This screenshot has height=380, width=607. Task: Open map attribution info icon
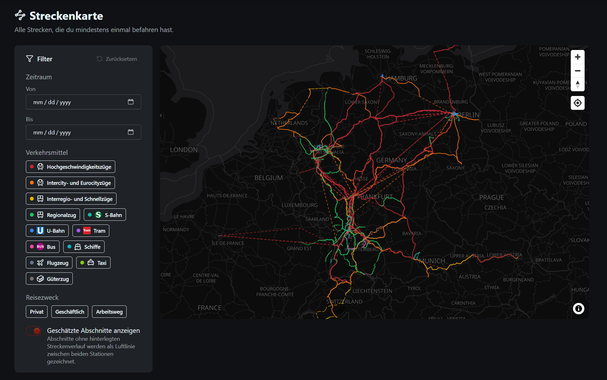coord(578,308)
